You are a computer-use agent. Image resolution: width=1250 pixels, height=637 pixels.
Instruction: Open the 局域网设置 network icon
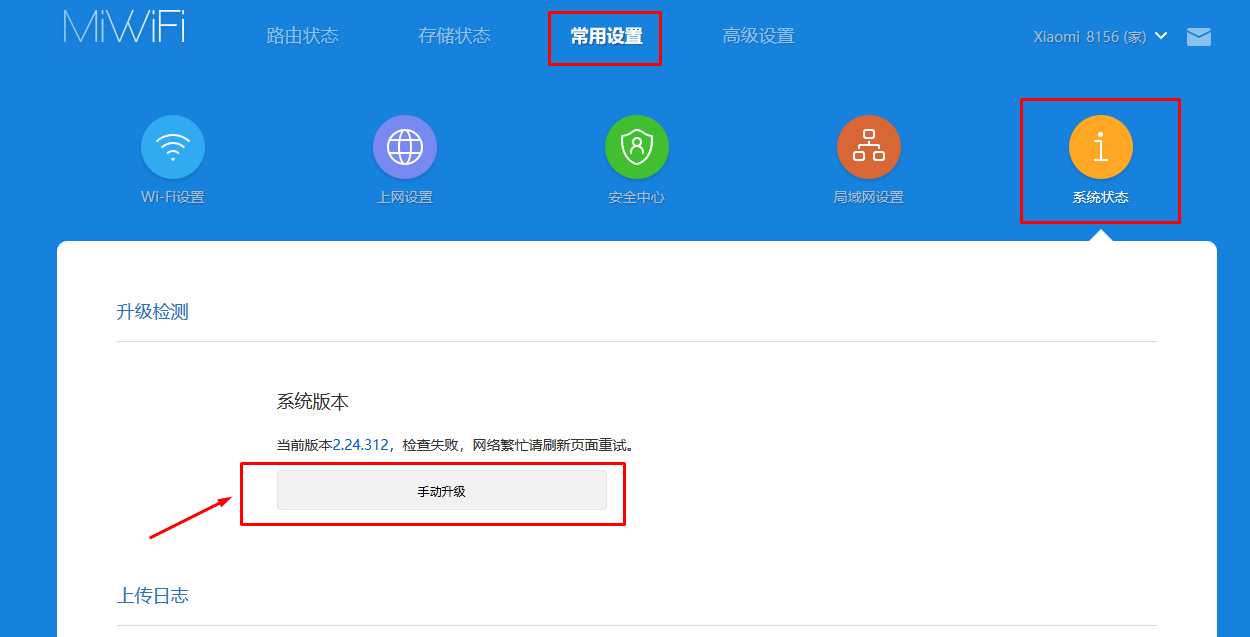click(869, 147)
